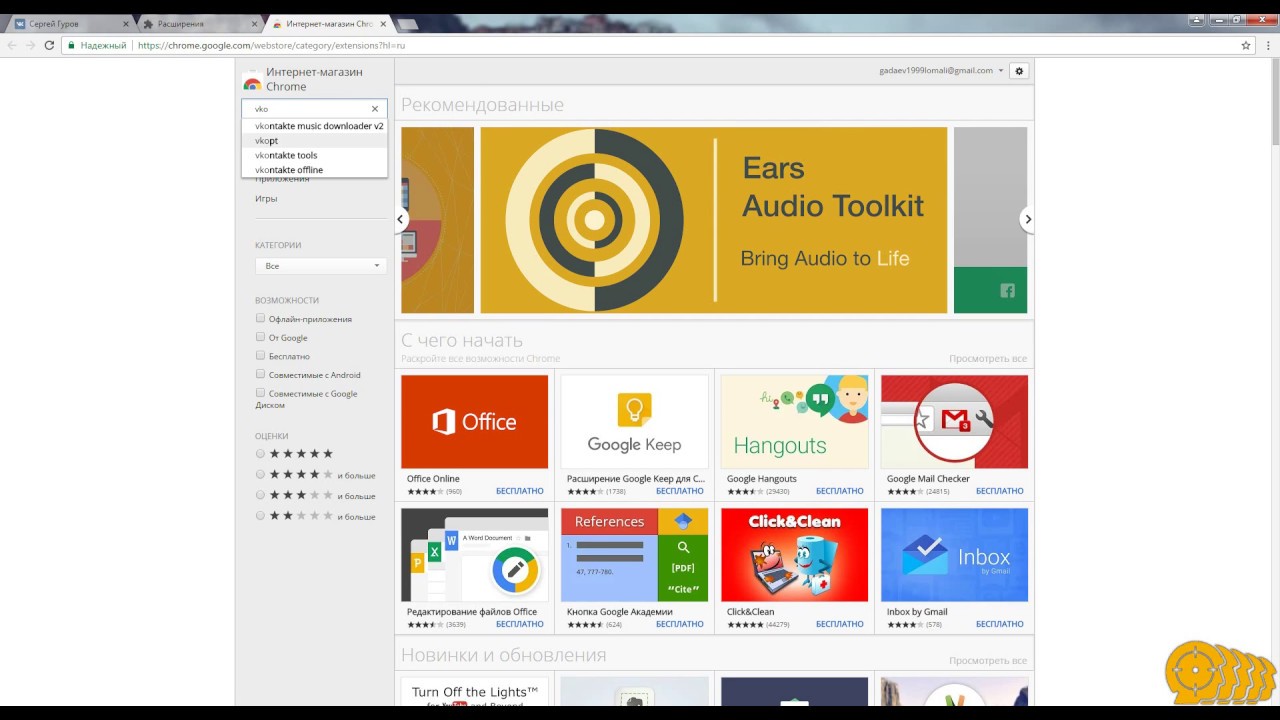Choose the vkontakte tools suggestion
The image size is (1280, 720).
coord(314,155)
